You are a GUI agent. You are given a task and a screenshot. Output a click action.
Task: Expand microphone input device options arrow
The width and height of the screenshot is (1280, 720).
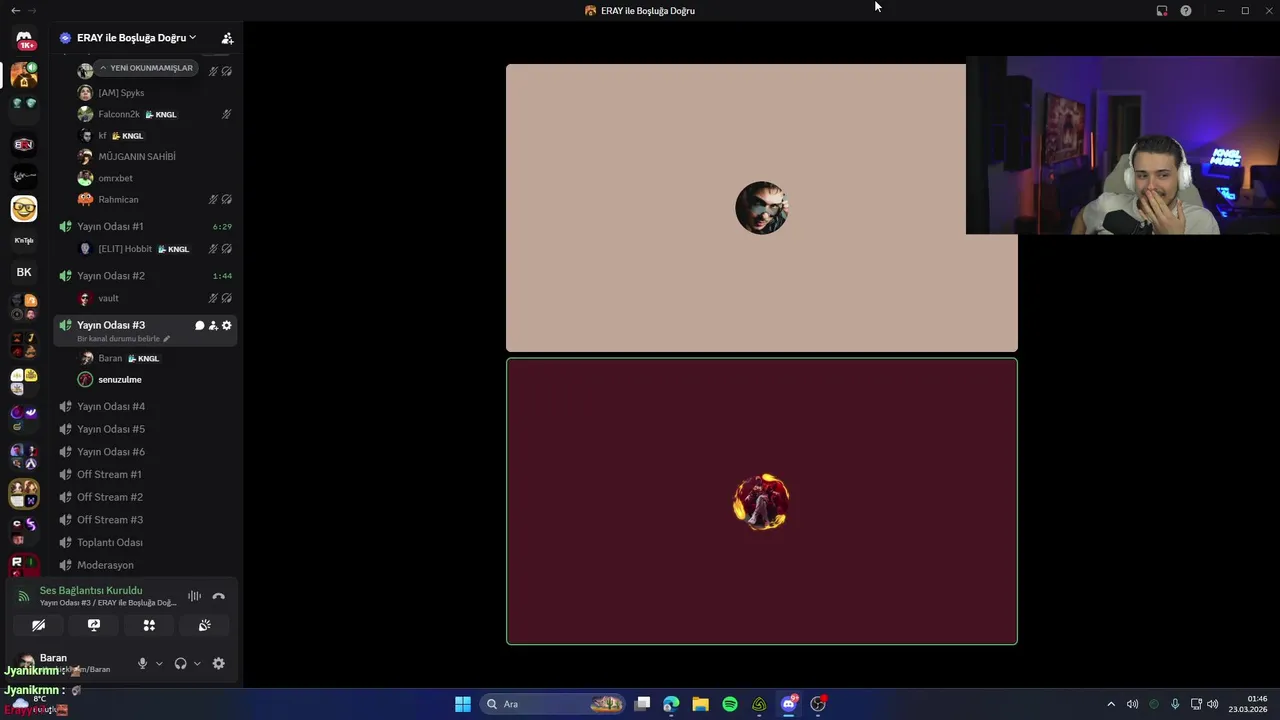click(x=159, y=664)
